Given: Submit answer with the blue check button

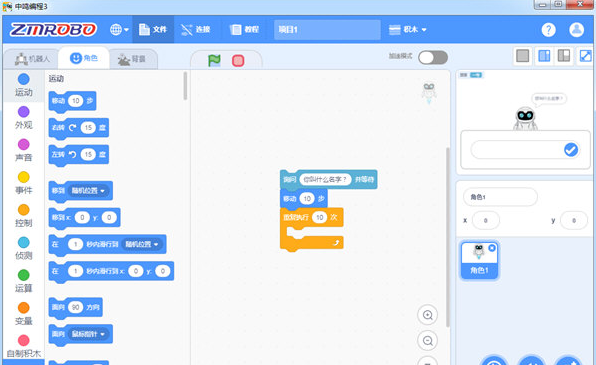Looking at the screenshot, I should click(571, 149).
